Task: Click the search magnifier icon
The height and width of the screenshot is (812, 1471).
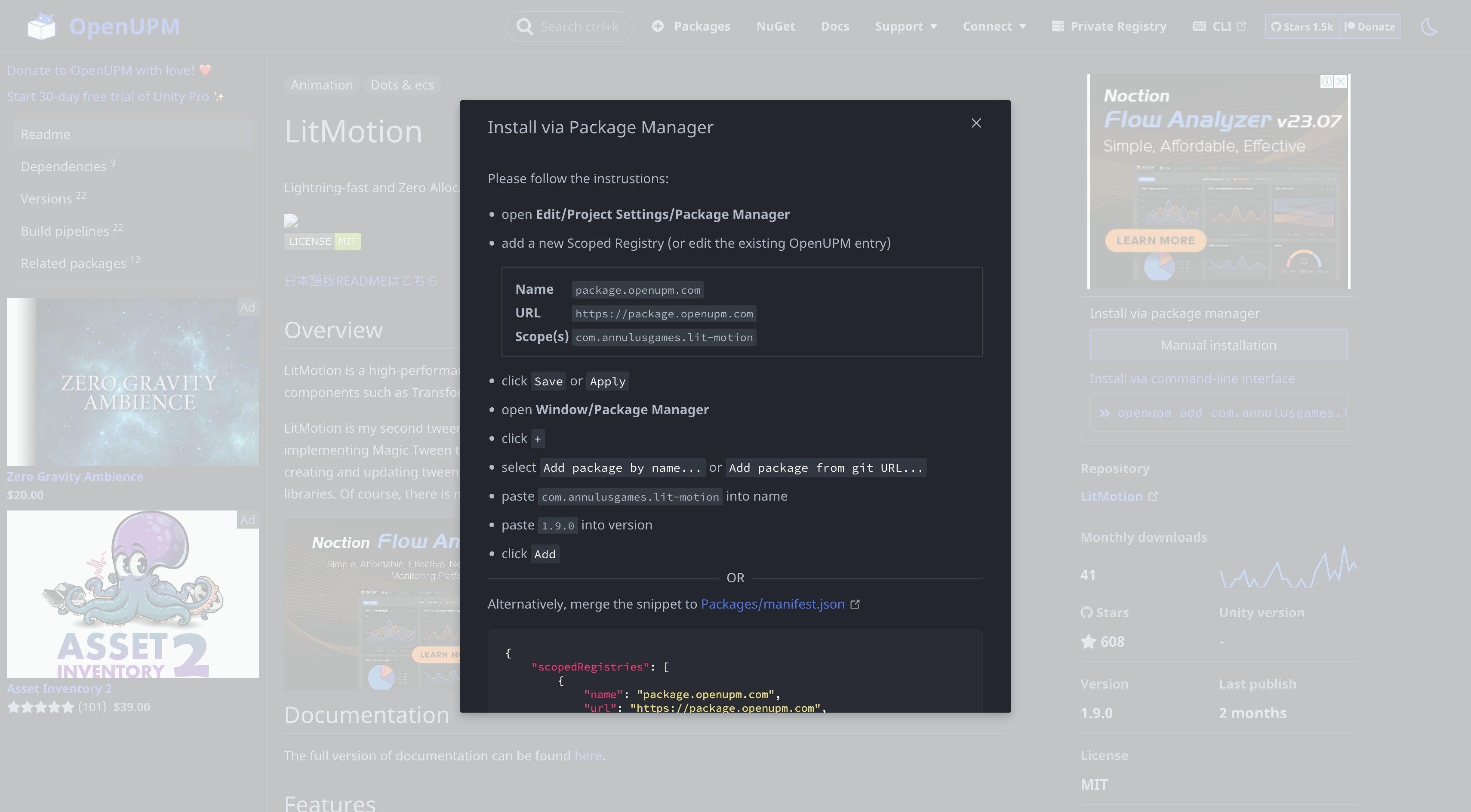Action: coord(525,26)
